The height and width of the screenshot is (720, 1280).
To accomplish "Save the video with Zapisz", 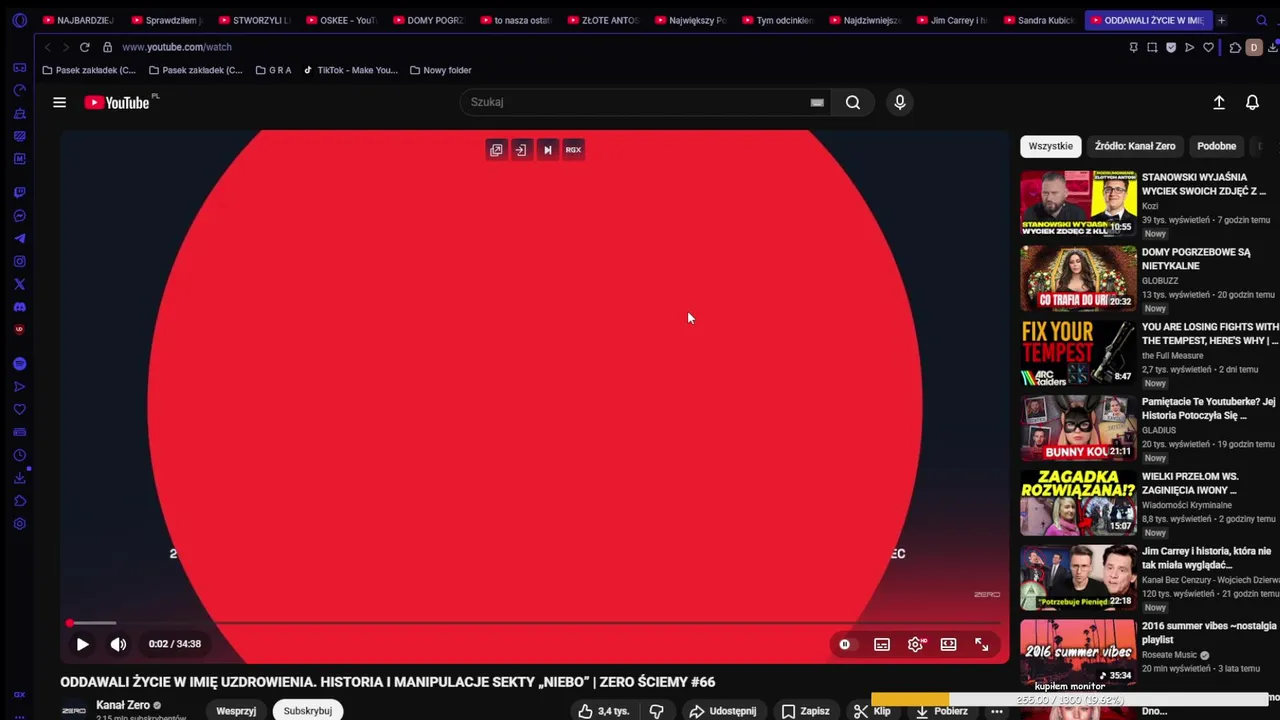I will pos(805,711).
